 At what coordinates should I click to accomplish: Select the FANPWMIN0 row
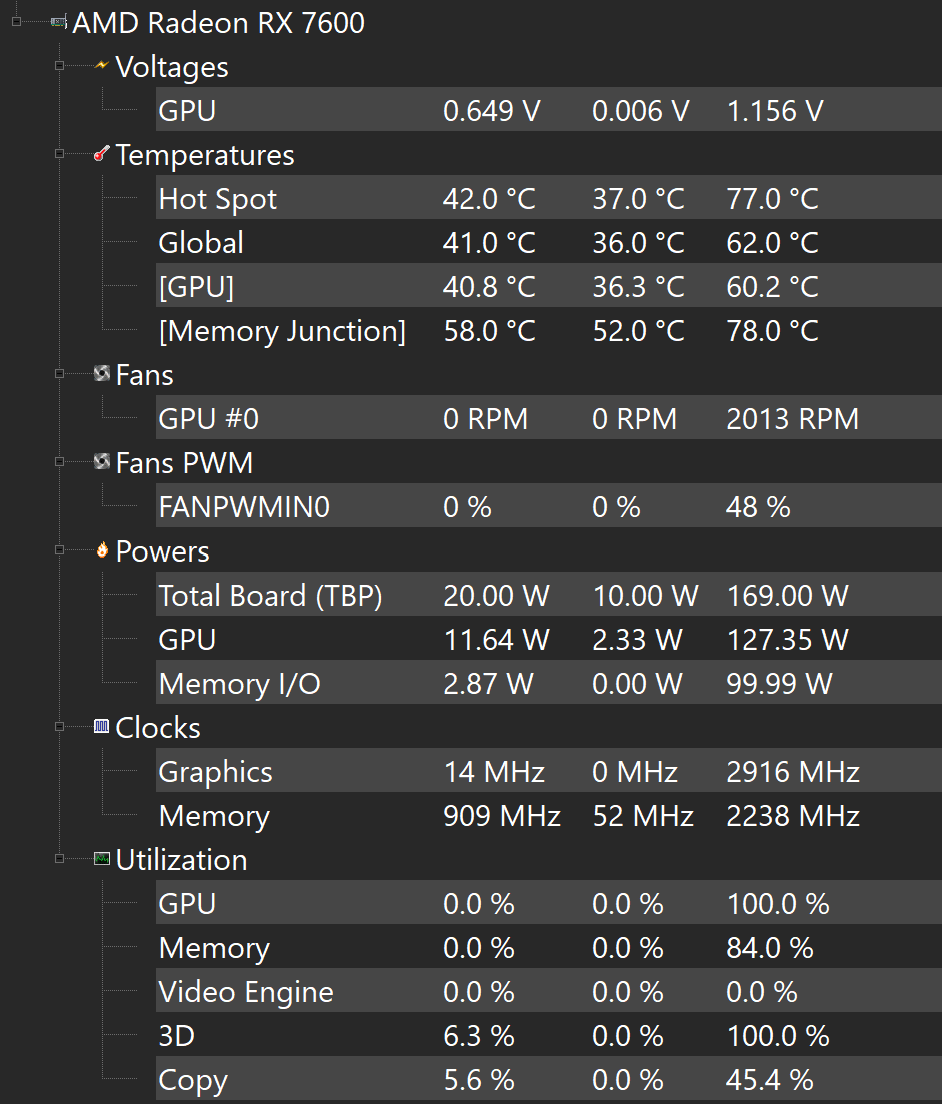(x=243, y=508)
